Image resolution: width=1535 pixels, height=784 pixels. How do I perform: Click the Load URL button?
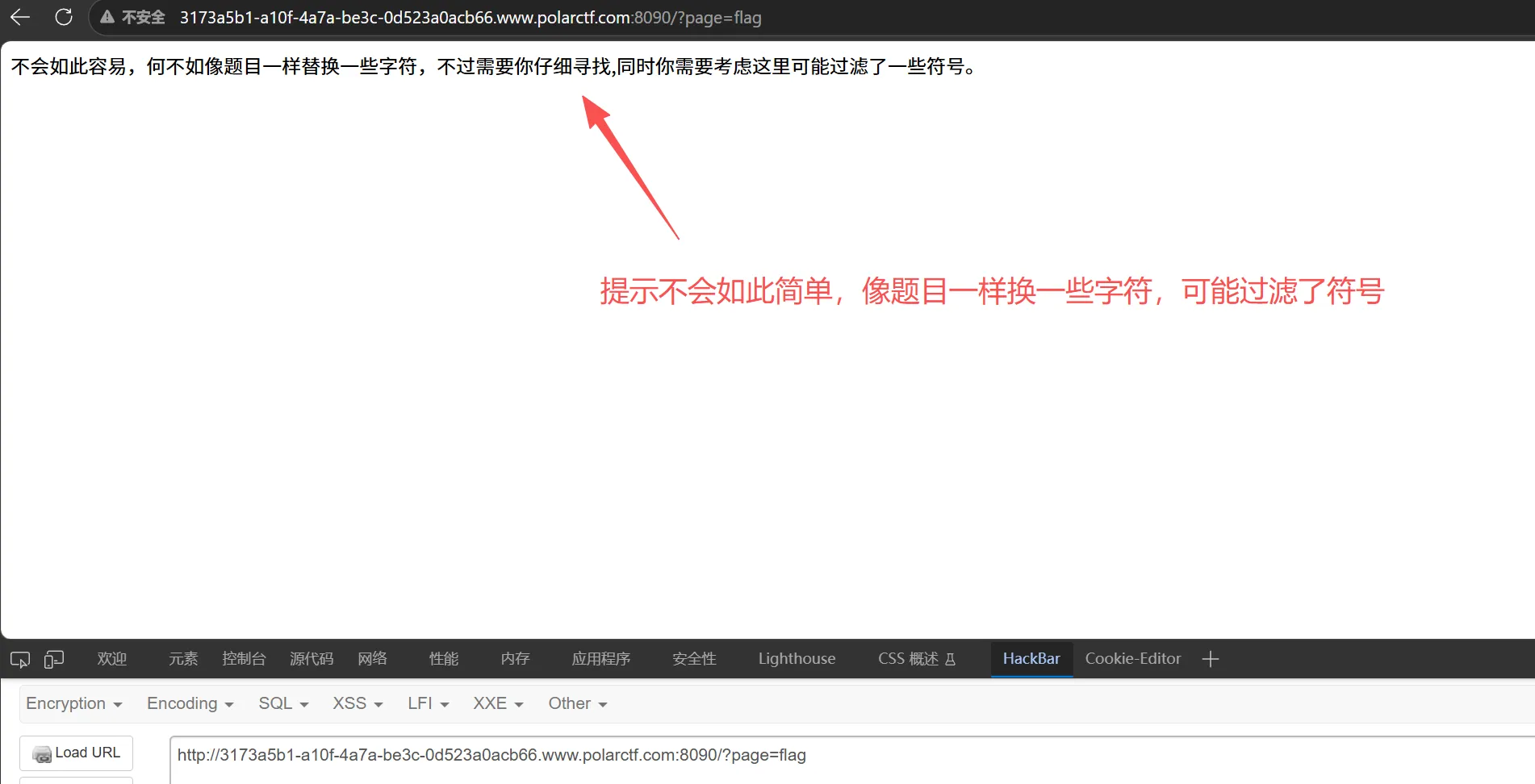[77, 753]
